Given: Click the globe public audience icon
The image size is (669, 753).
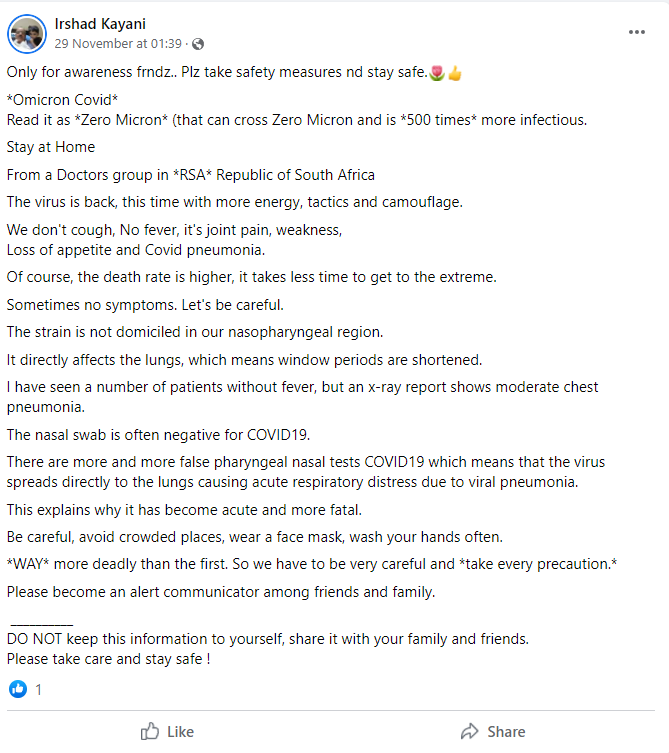Looking at the screenshot, I should pos(197,44).
